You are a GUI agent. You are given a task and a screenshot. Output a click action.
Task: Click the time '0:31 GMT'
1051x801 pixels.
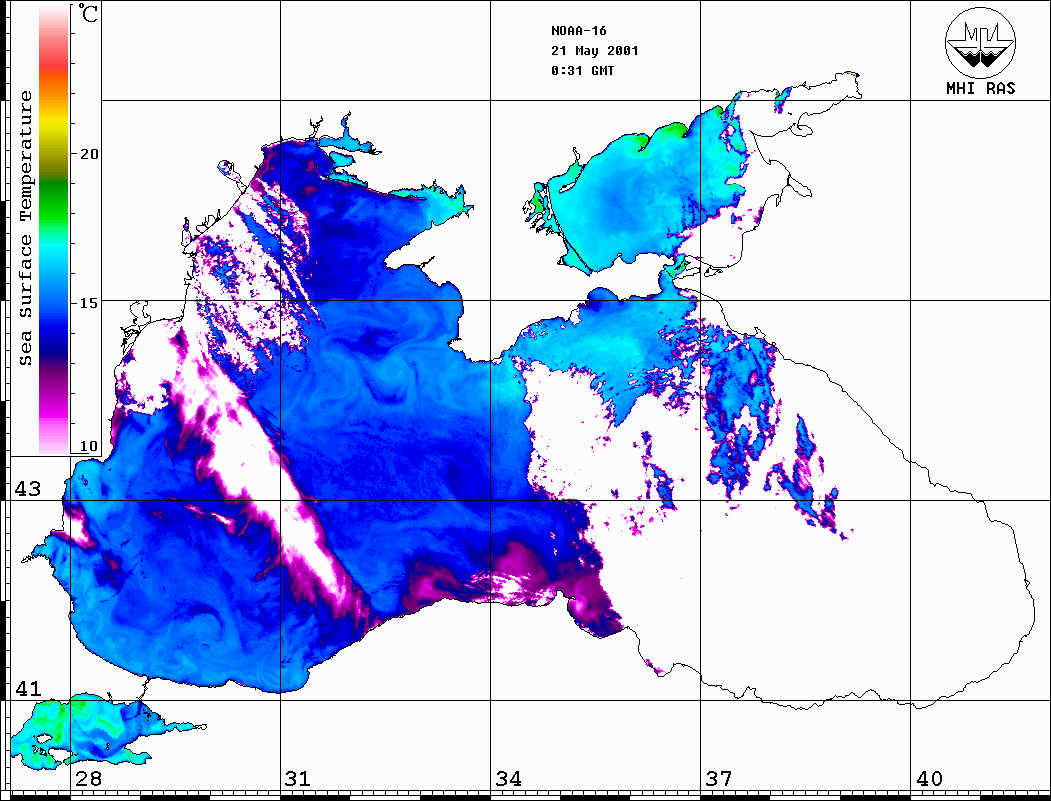pos(582,70)
